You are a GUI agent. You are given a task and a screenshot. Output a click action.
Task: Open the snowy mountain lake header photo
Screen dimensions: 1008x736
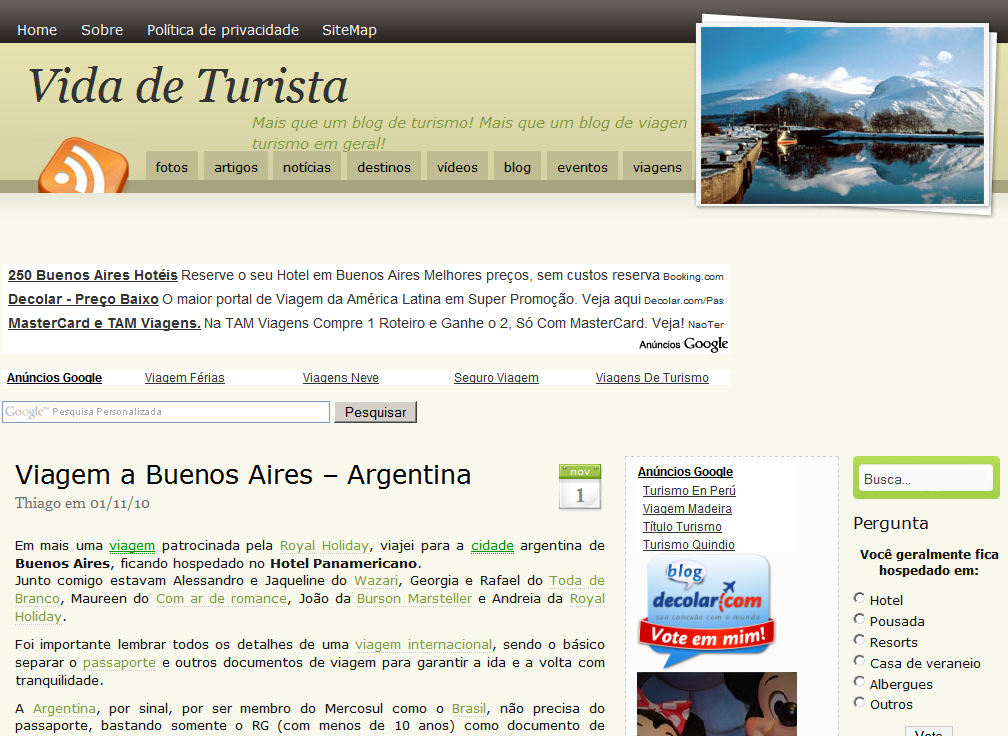[x=842, y=115]
